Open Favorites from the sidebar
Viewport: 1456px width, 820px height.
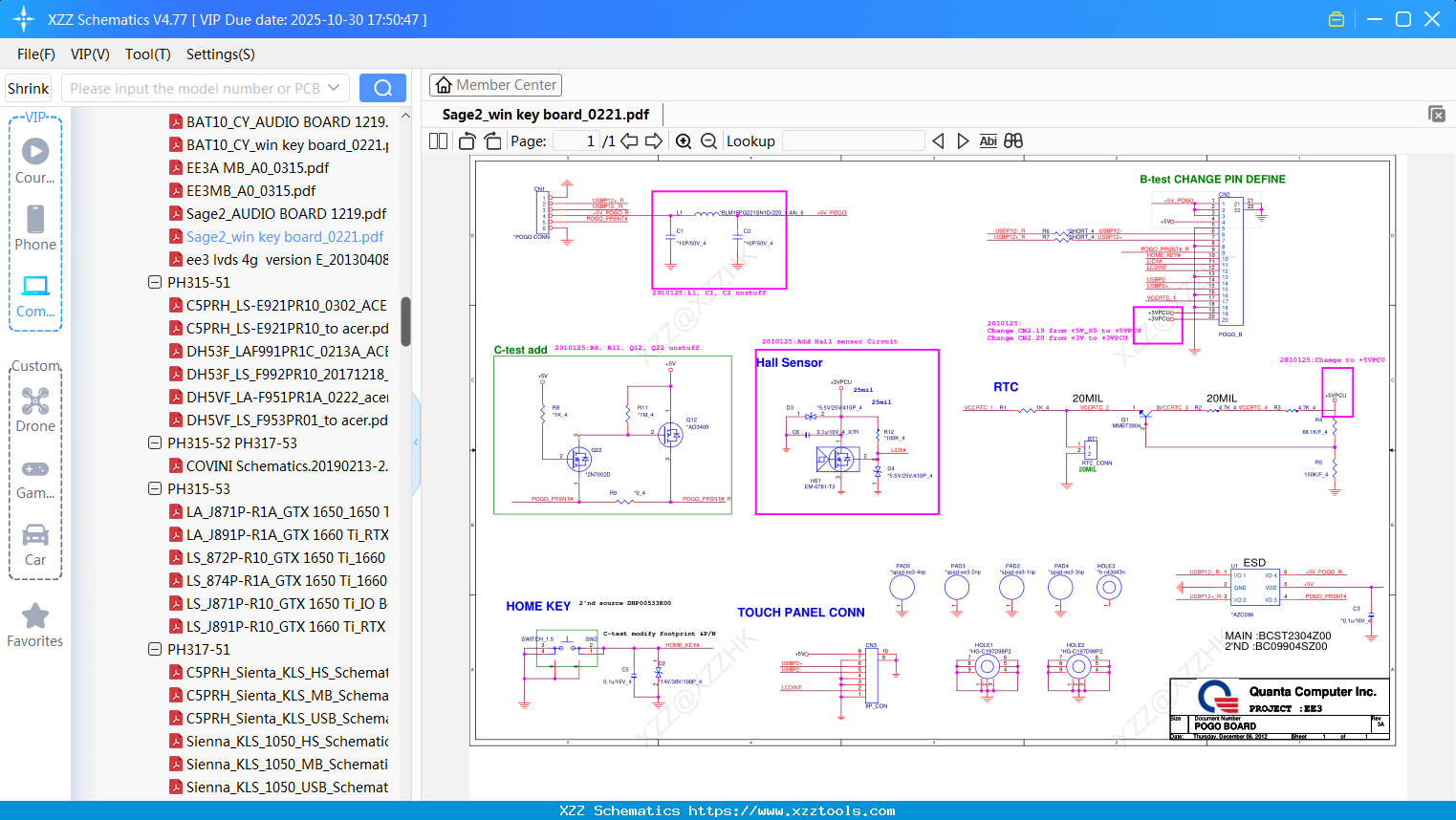click(x=35, y=626)
